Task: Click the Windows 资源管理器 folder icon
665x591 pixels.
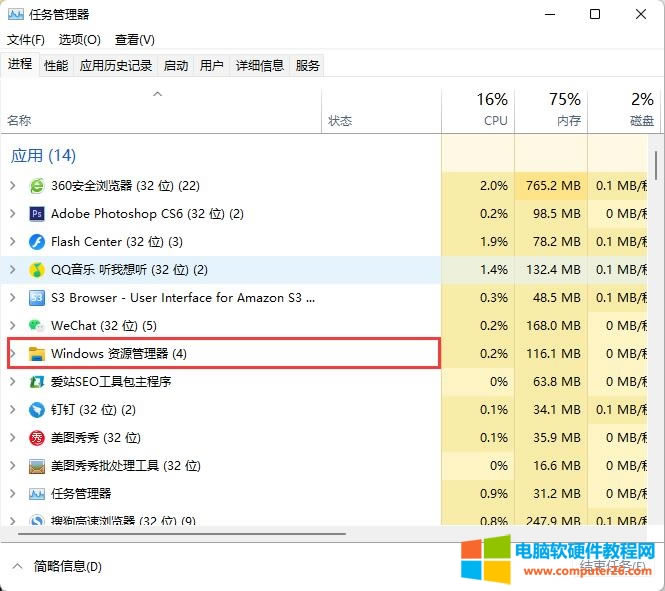Action: pyautogui.click(x=37, y=354)
